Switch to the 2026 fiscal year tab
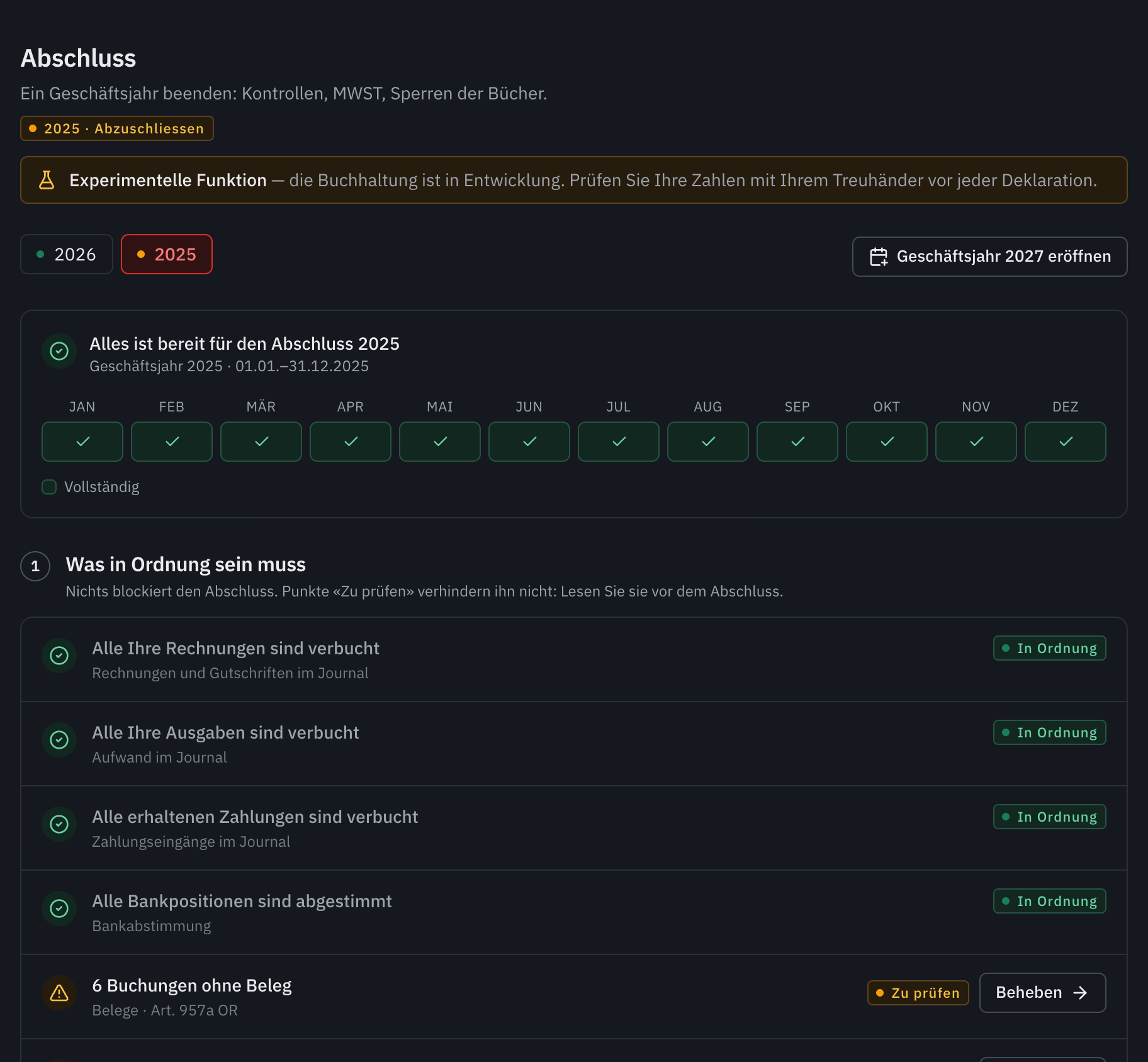 click(x=67, y=254)
